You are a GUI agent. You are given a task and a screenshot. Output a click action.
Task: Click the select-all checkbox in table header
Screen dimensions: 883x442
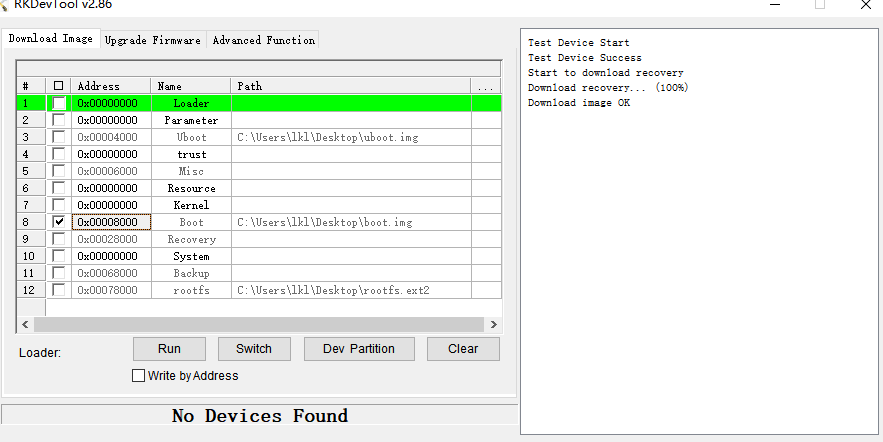click(58, 86)
